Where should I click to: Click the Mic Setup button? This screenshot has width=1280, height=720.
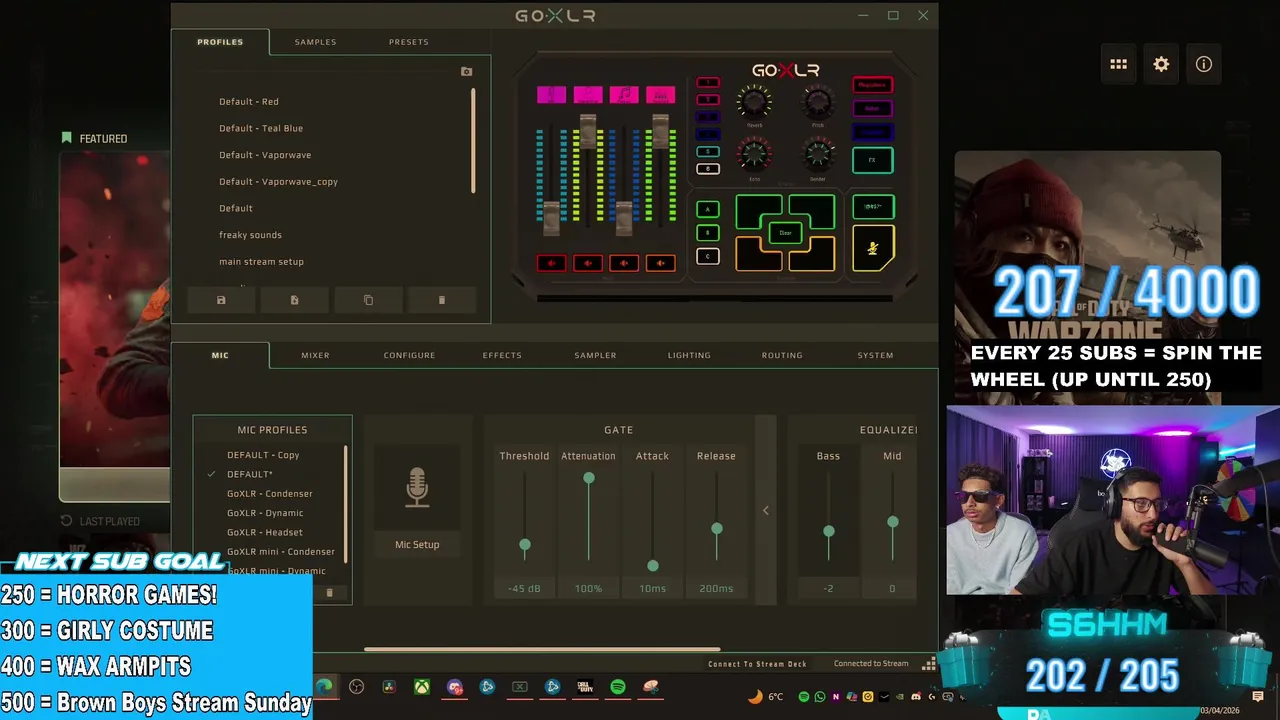click(x=417, y=545)
